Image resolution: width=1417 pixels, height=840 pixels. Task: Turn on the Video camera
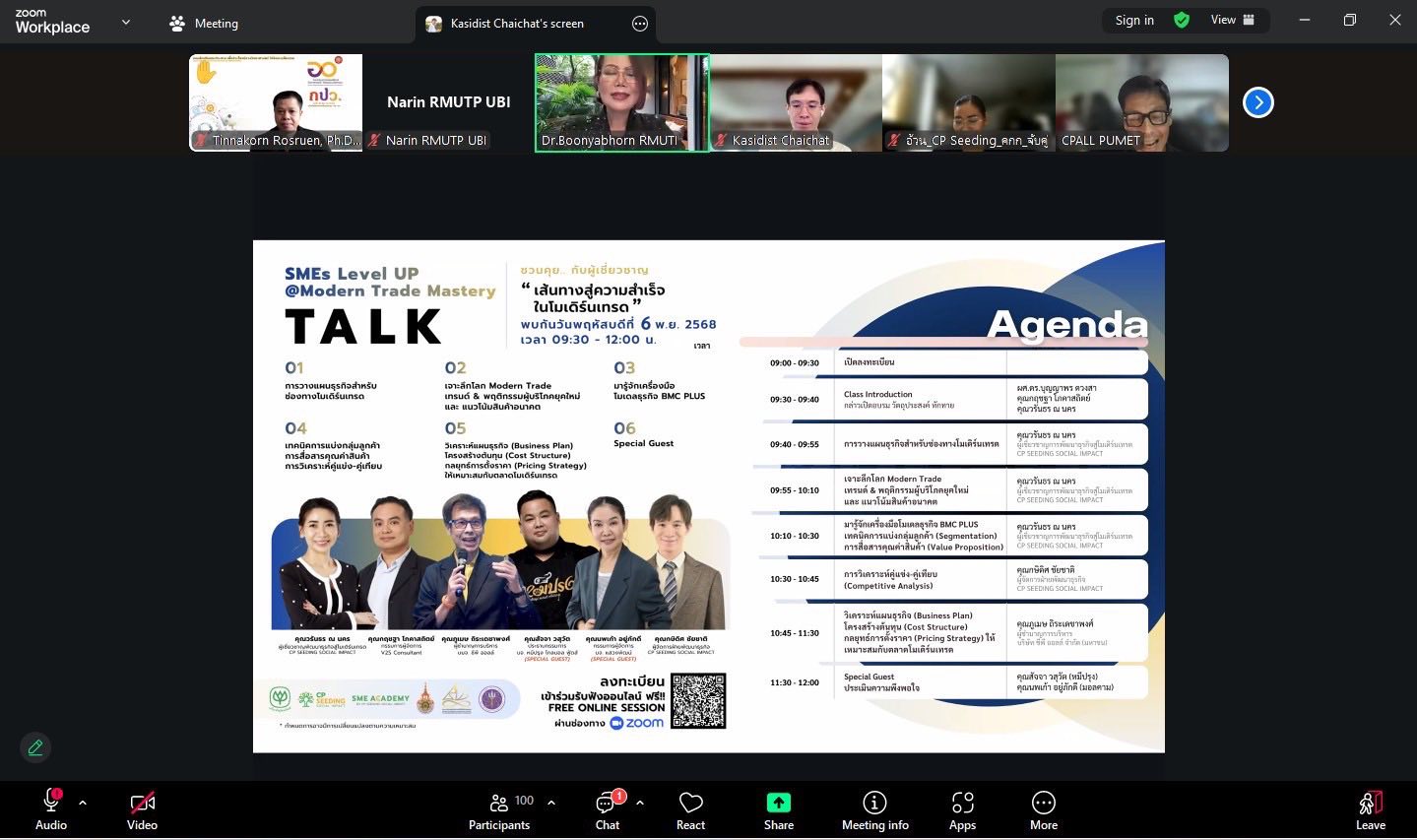pyautogui.click(x=142, y=810)
